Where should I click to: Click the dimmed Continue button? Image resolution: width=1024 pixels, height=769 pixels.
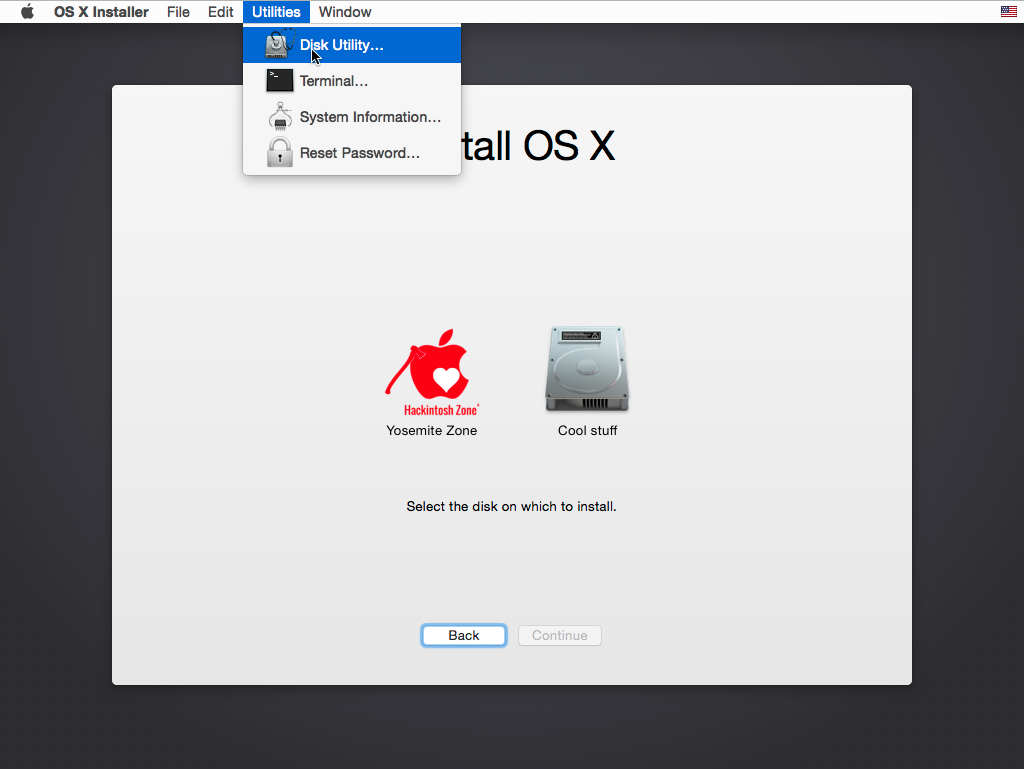point(560,635)
